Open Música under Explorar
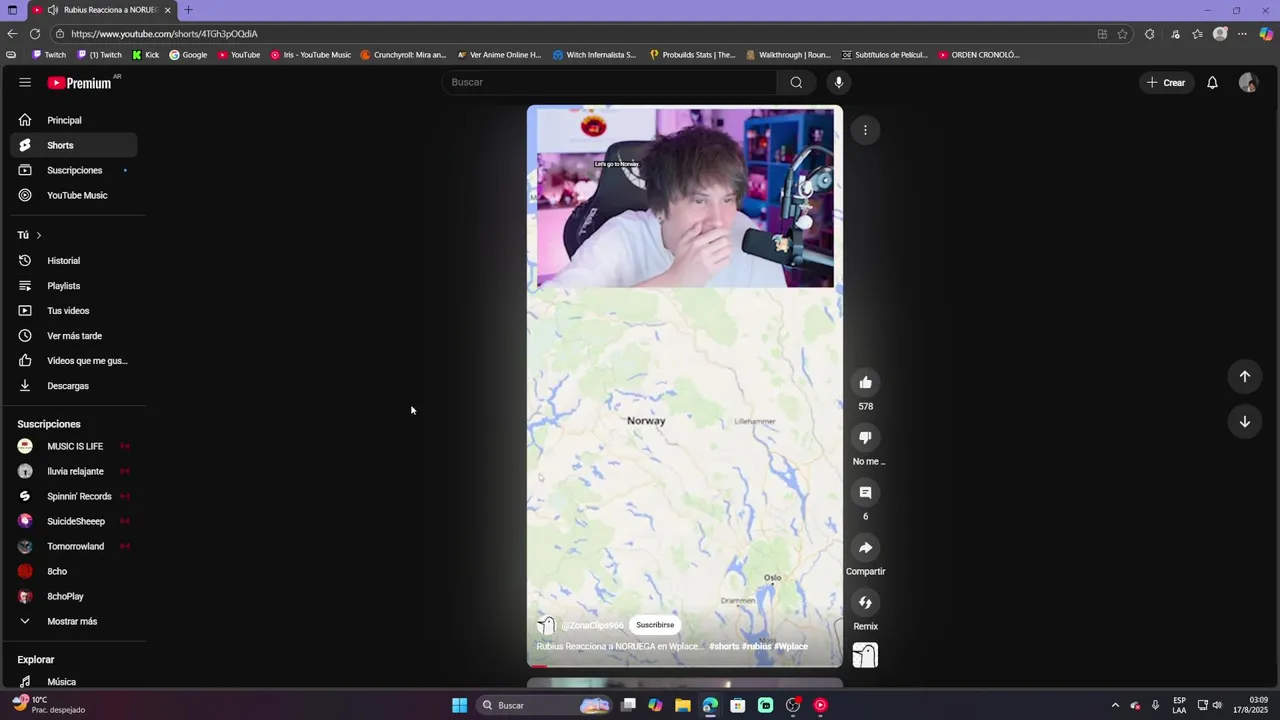Screen dimensions: 1280x720 pyautogui.click(x=74, y=681)
